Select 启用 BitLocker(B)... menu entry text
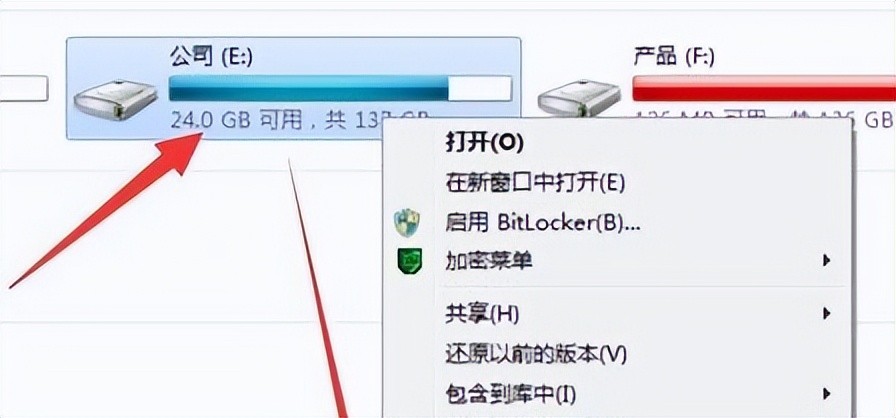The image size is (896, 418). click(x=543, y=223)
